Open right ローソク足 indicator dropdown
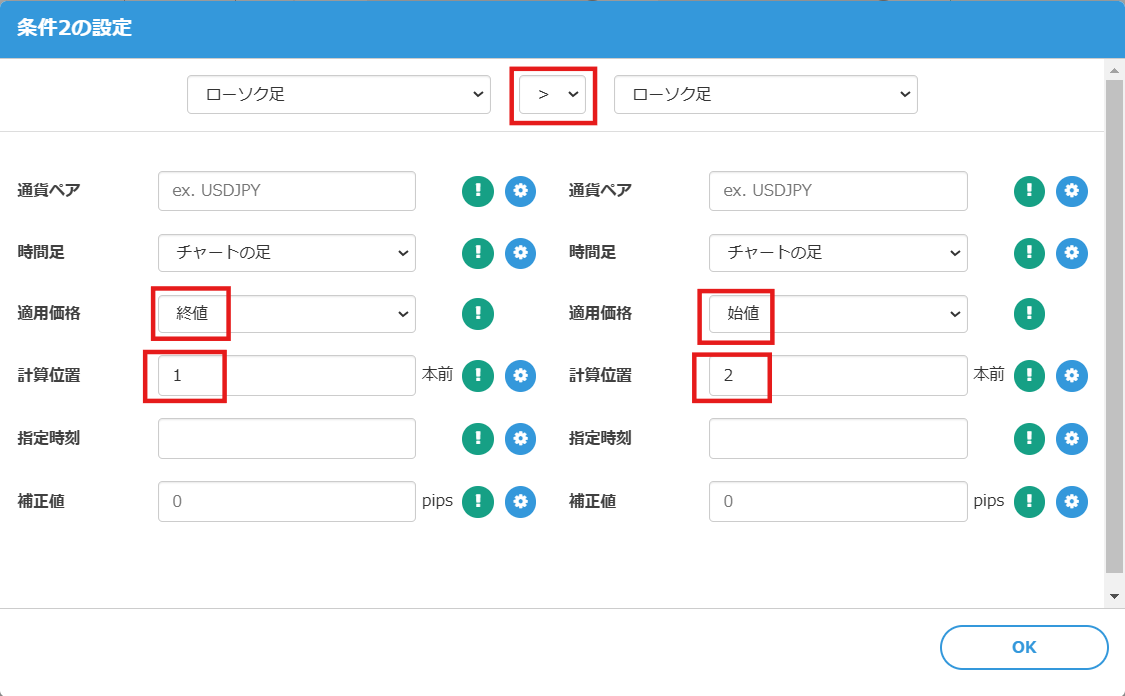The image size is (1125, 696). [x=765, y=94]
